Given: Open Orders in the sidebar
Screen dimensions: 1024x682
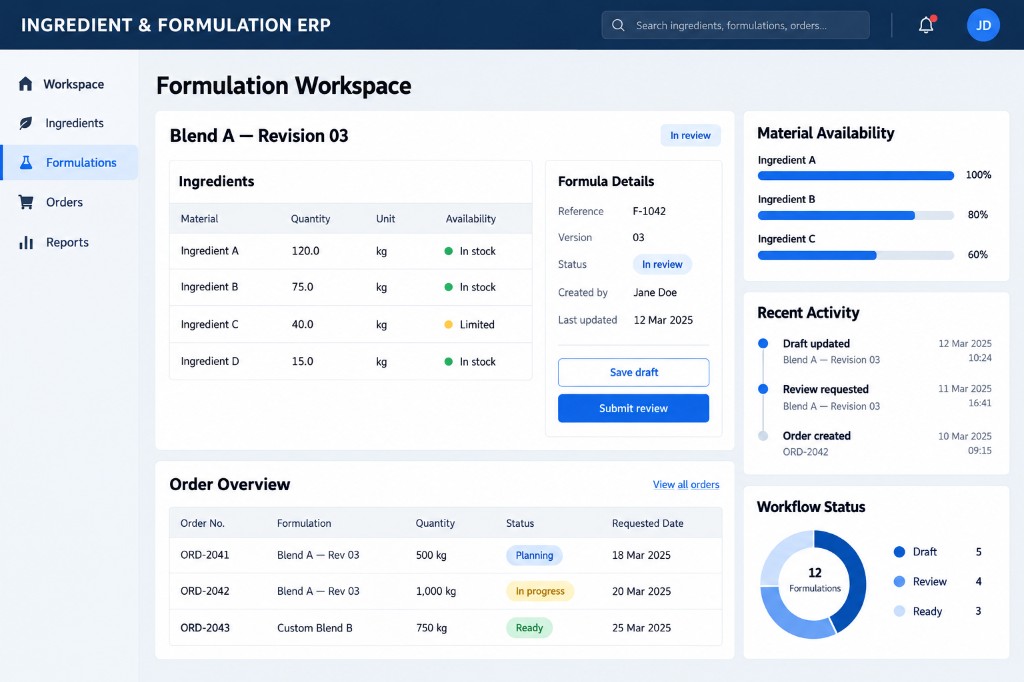Looking at the screenshot, I should tap(69, 202).
